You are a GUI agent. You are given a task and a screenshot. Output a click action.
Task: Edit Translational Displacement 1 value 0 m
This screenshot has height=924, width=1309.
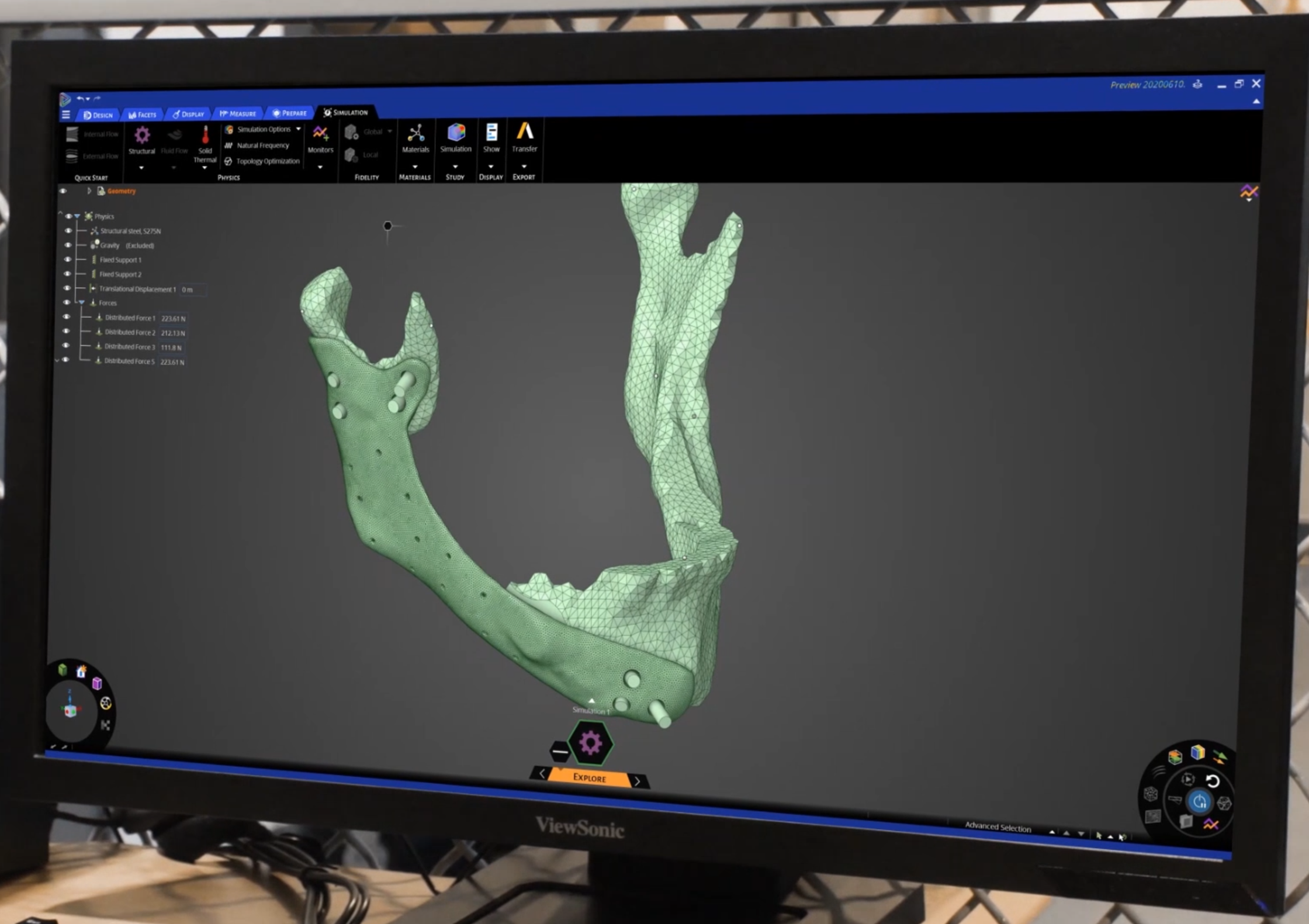[193, 289]
